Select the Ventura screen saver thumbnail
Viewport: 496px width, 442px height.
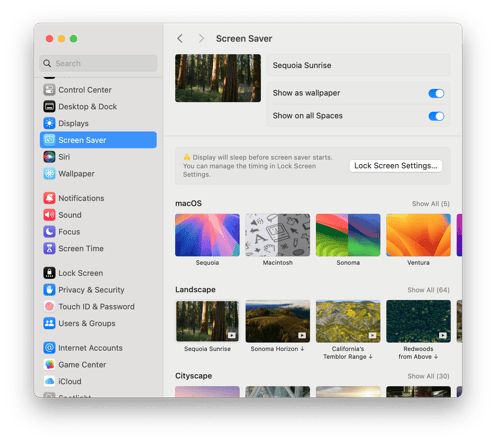418,235
